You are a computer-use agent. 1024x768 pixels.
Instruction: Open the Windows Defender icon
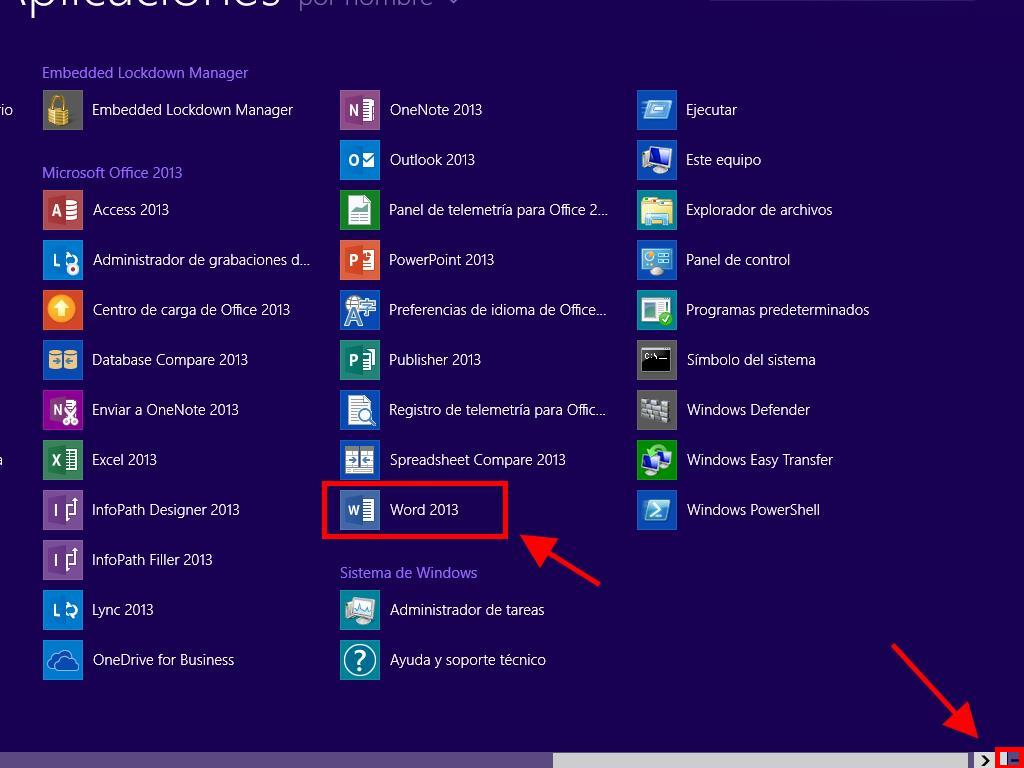(657, 410)
